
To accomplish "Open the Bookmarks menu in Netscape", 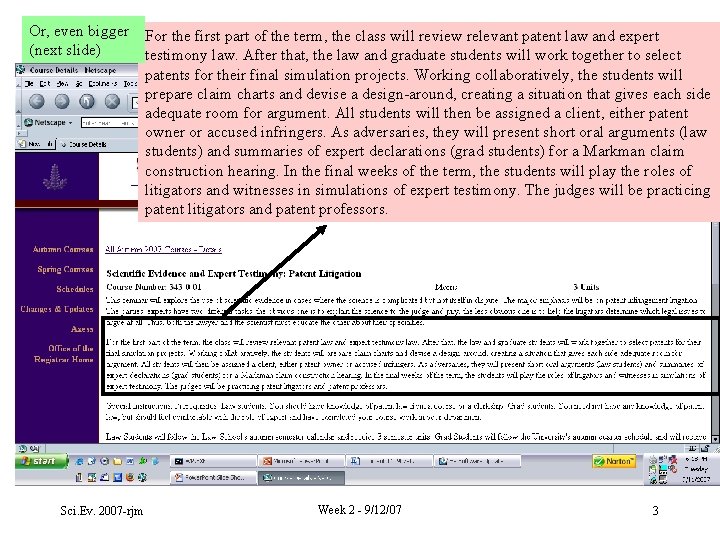I will pos(103,84).
